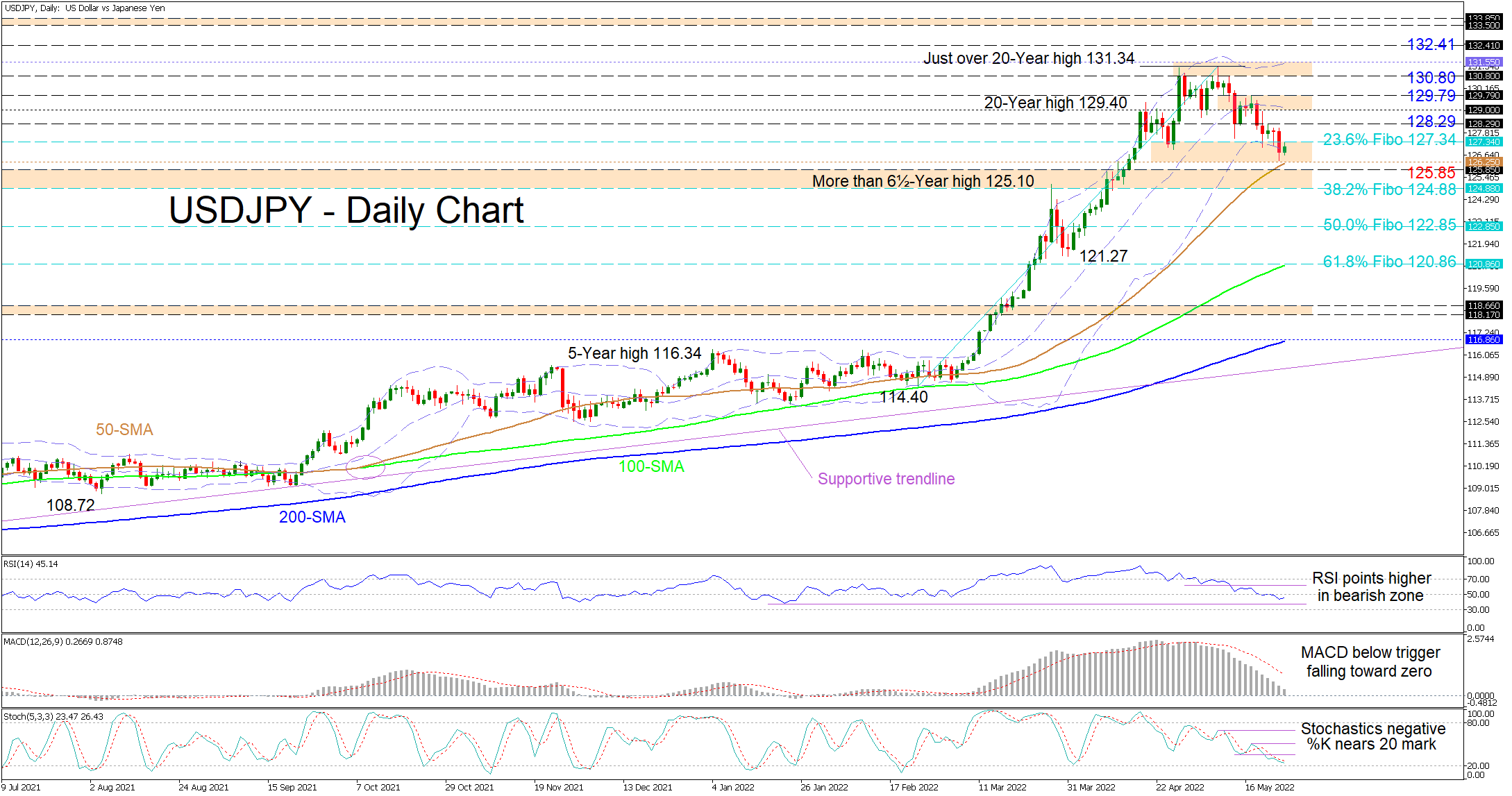Viewport: 1512px width, 796px height.
Task: Click the red 125.85 support label
Action: [x=1431, y=172]
